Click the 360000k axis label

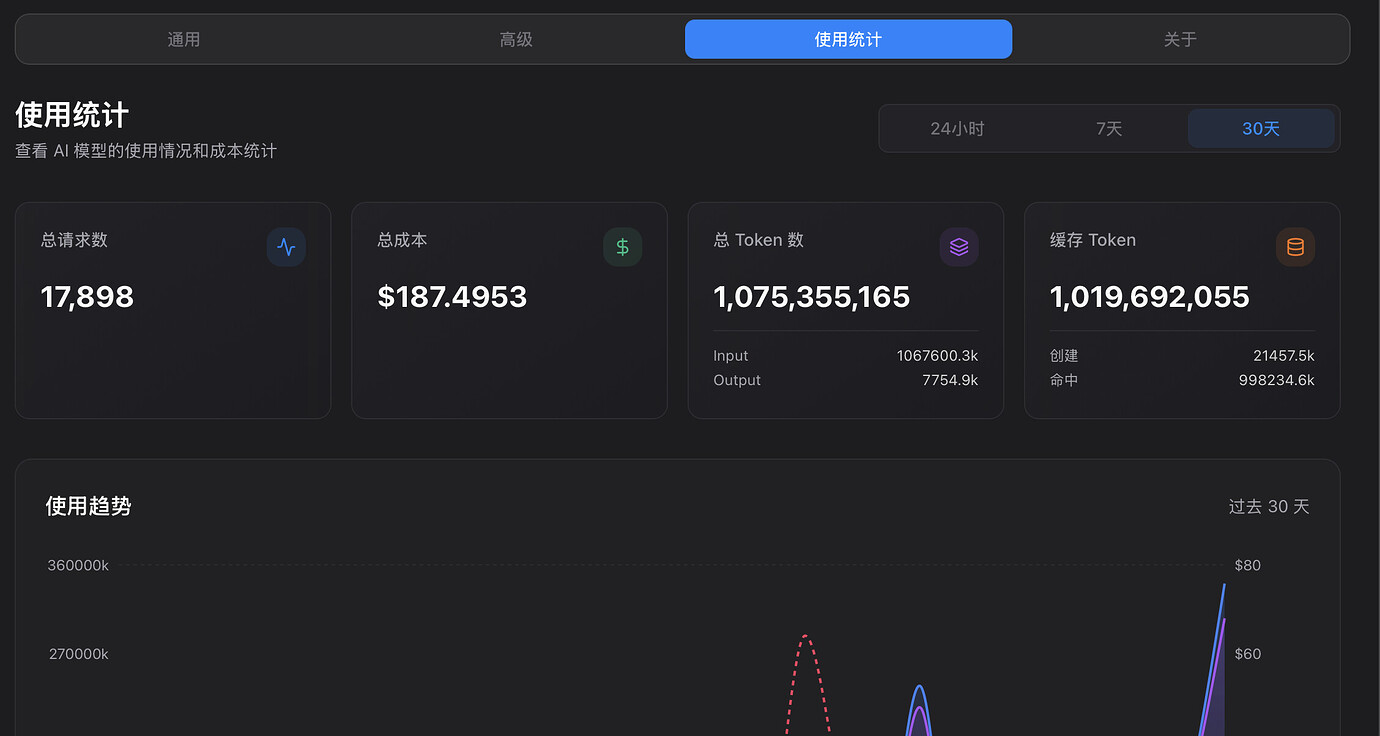pyautogui.click(x=78, y=565)
